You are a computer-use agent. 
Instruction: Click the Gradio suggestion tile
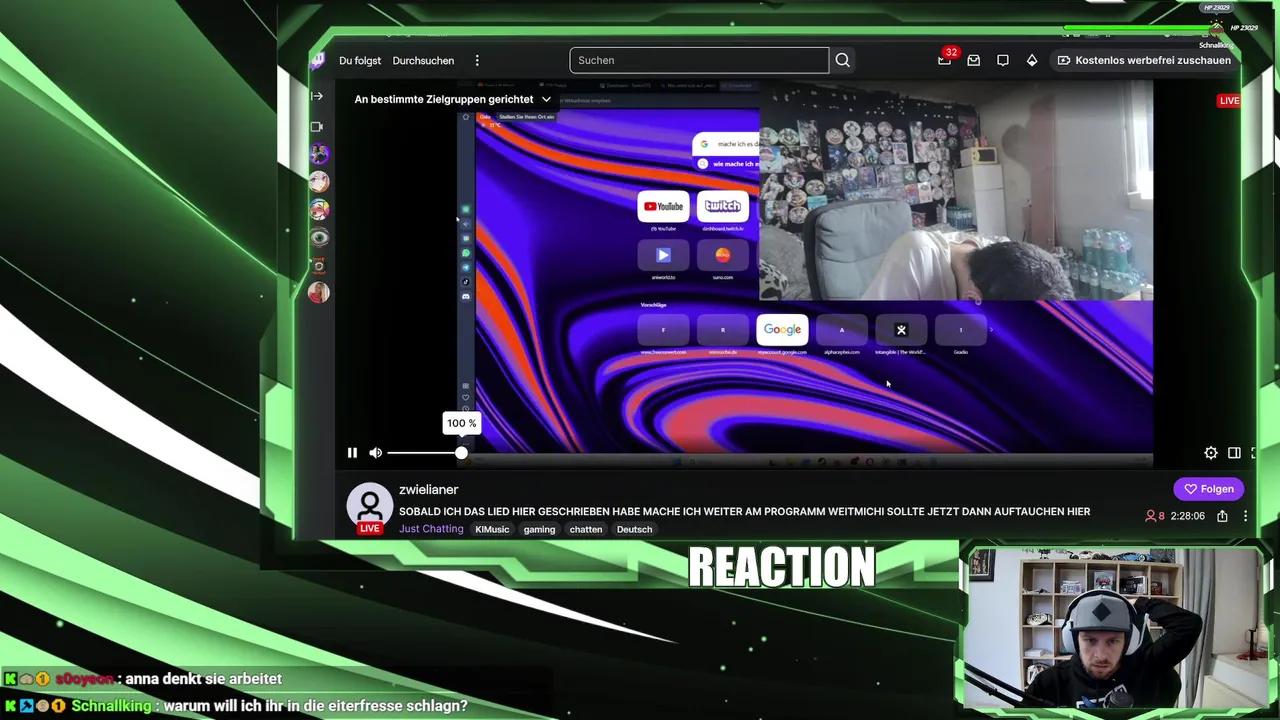click(960, 329)
